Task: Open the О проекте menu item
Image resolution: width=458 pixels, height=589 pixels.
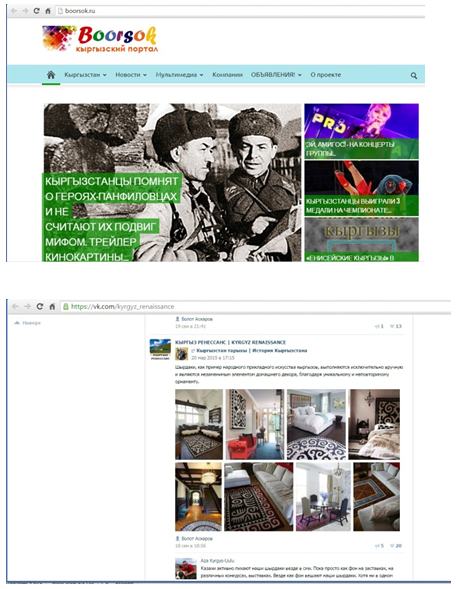Action: (325, 75)
